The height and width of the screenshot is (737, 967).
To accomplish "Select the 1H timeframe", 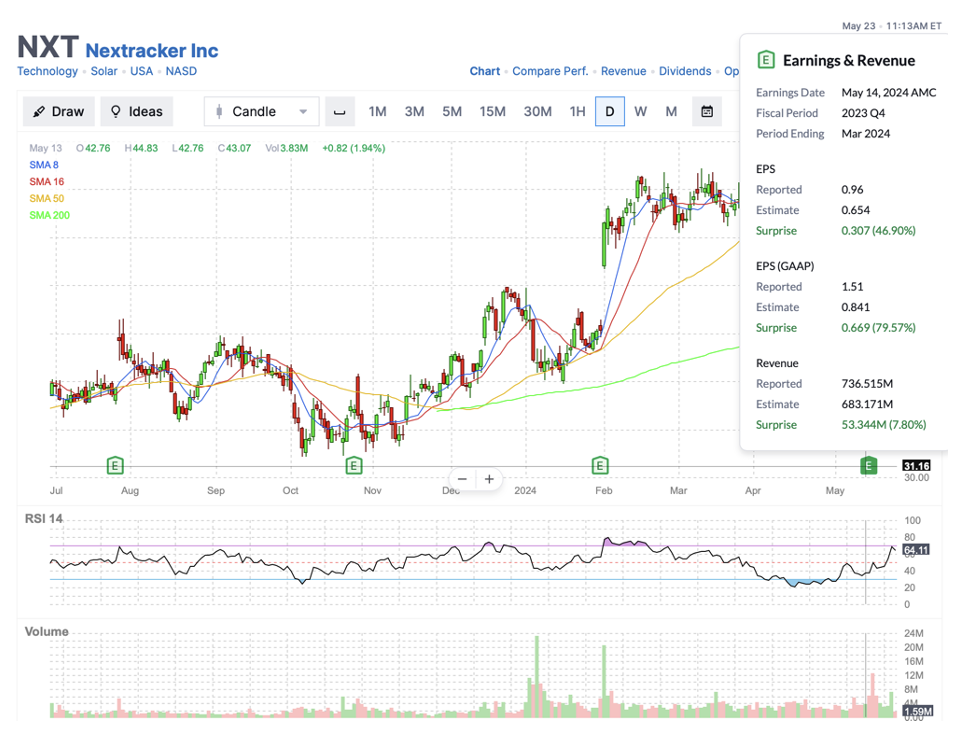I will tap(577, 112).
